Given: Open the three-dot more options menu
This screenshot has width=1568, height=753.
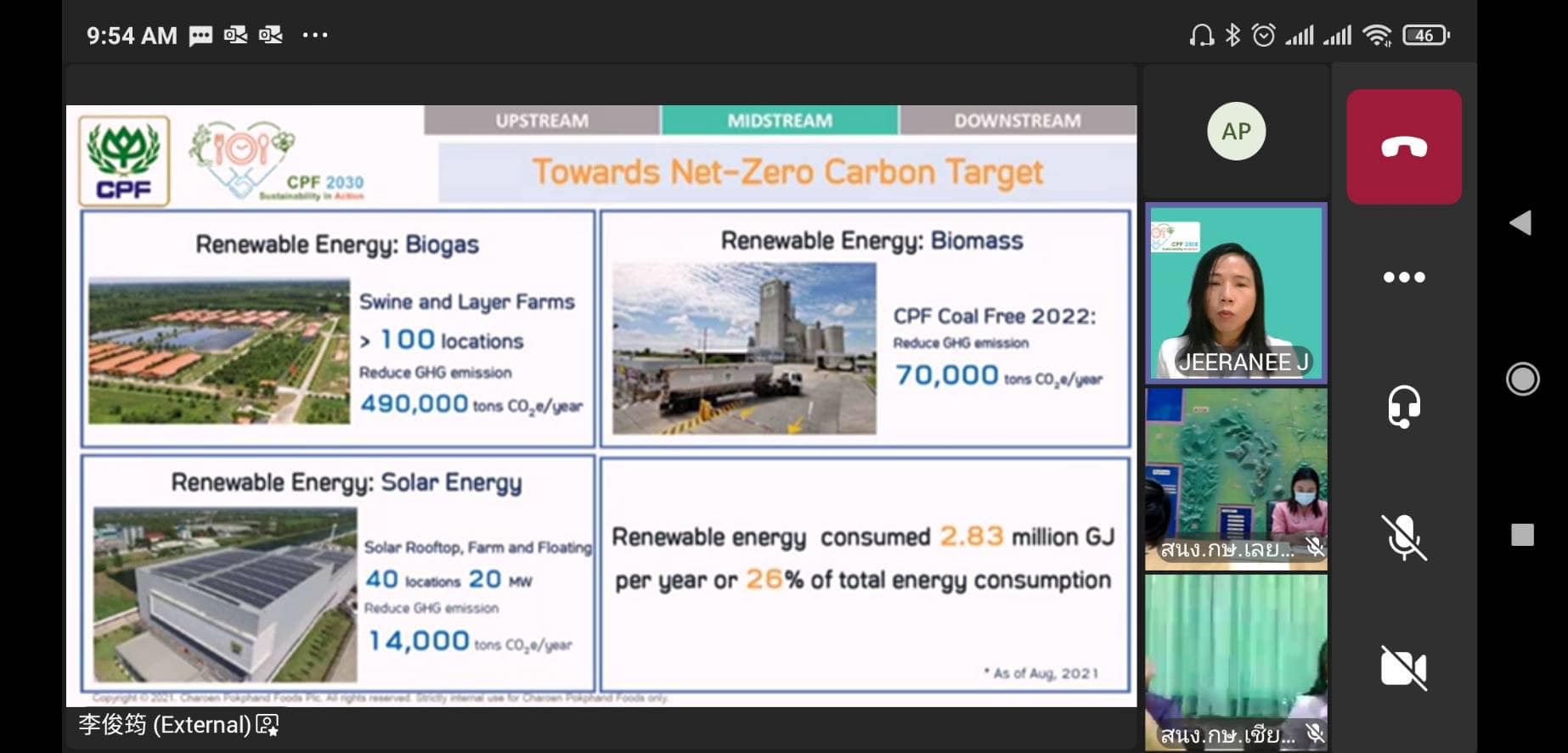Looking at the screenshot, I should 1403,278.
